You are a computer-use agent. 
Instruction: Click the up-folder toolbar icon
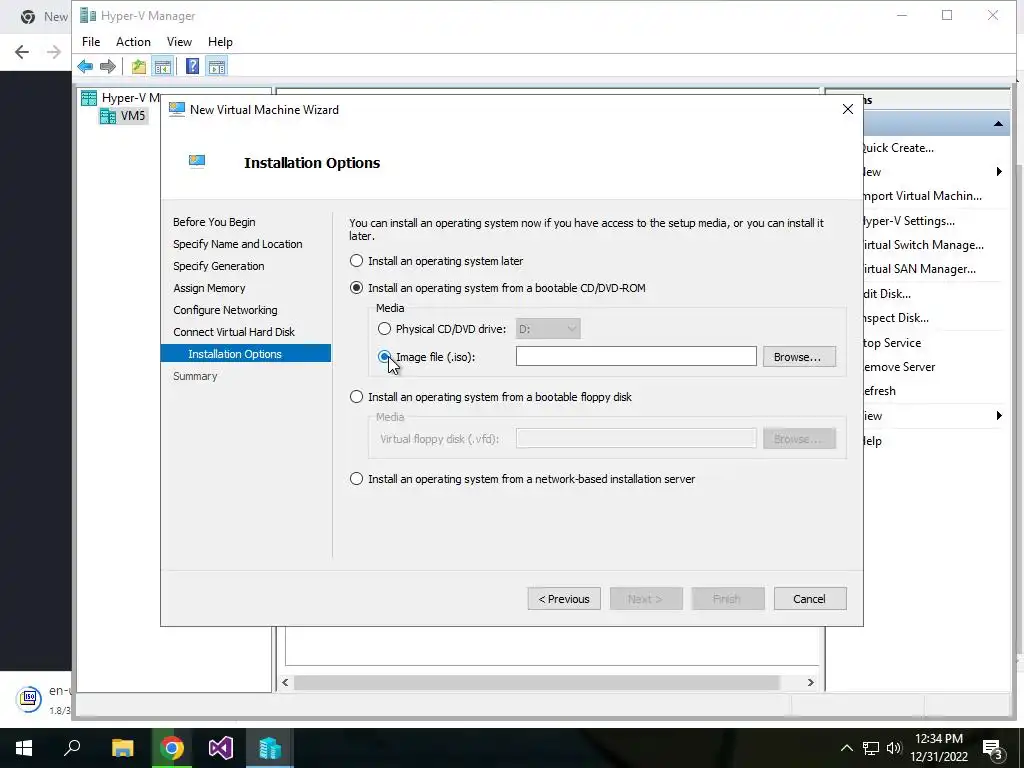point(138,66)
